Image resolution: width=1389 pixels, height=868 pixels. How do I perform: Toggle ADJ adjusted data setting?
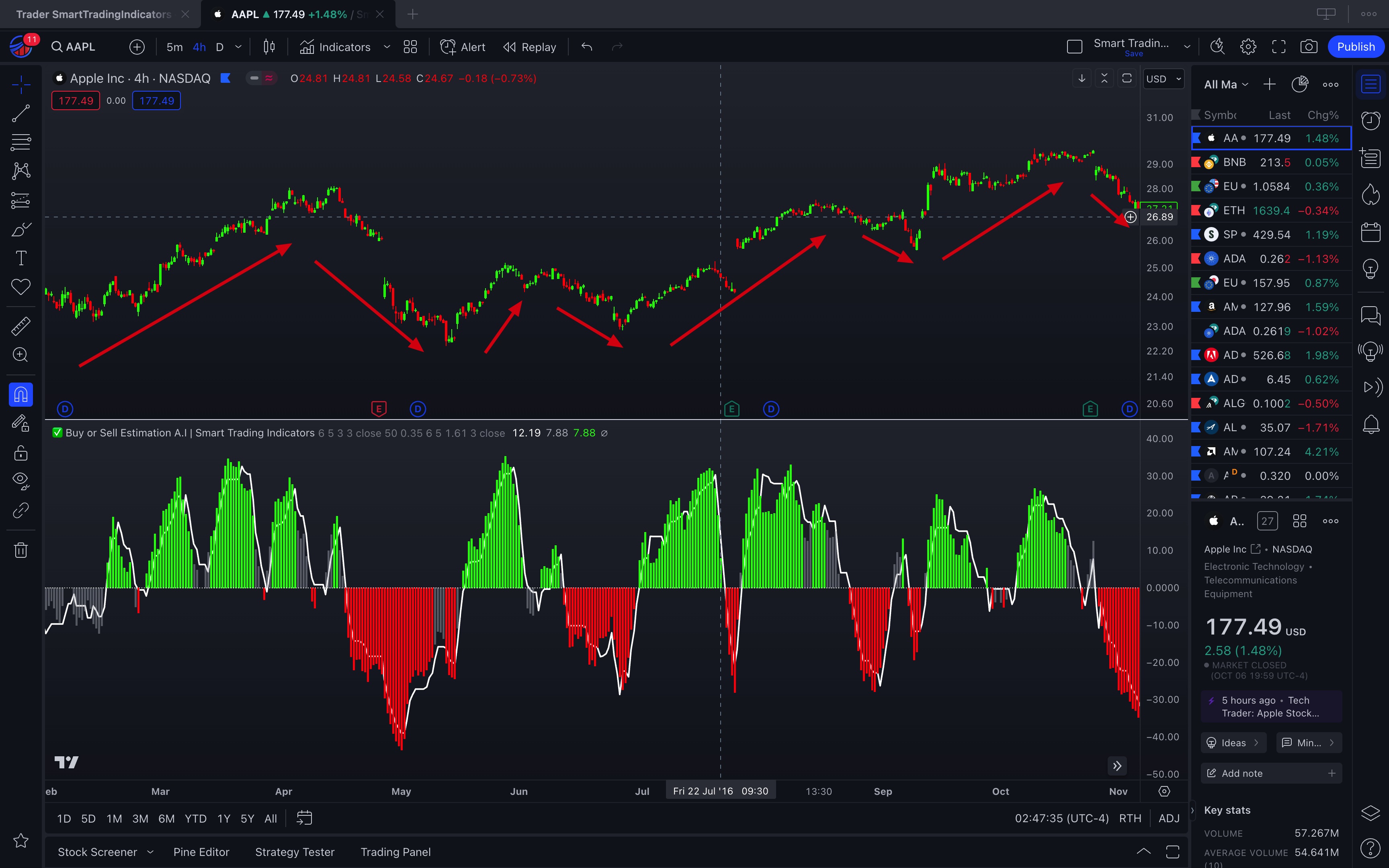click(1169, 818)
